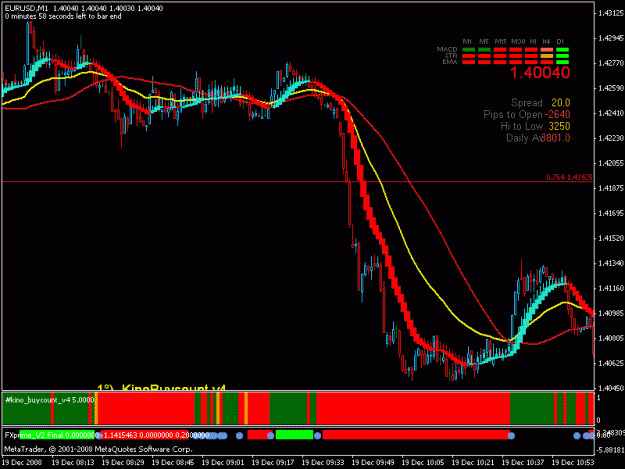The height and width of the screenshot is (469, 625).
Task: Click the M1 timeframe column header
Action: (467, 41)
